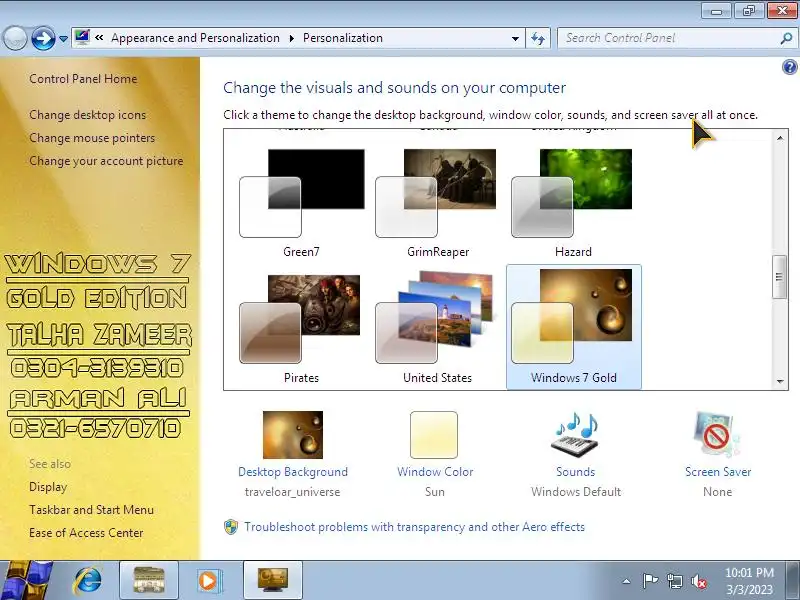
Task: Open the network tray icon
Action: (x=674, y=581)
